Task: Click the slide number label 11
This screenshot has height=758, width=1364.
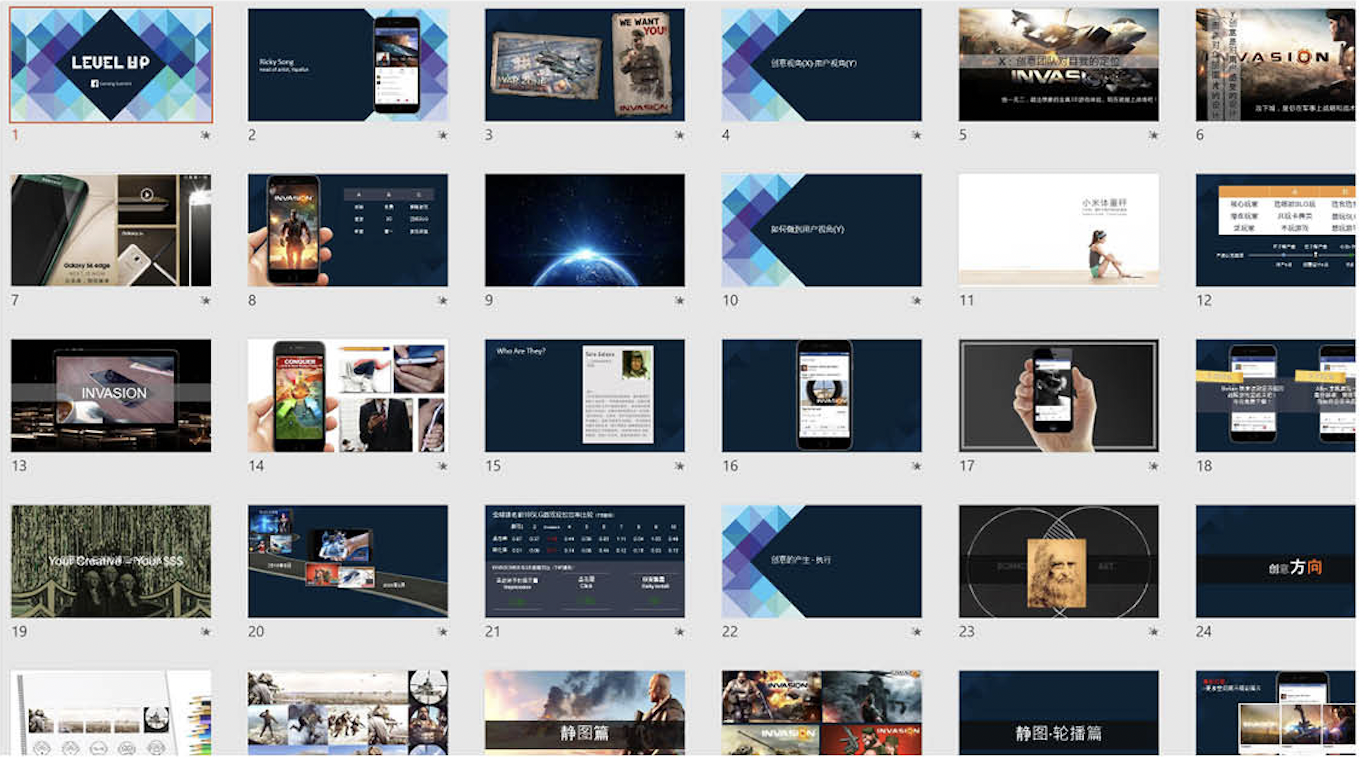Action: click(x=966, y=300)
